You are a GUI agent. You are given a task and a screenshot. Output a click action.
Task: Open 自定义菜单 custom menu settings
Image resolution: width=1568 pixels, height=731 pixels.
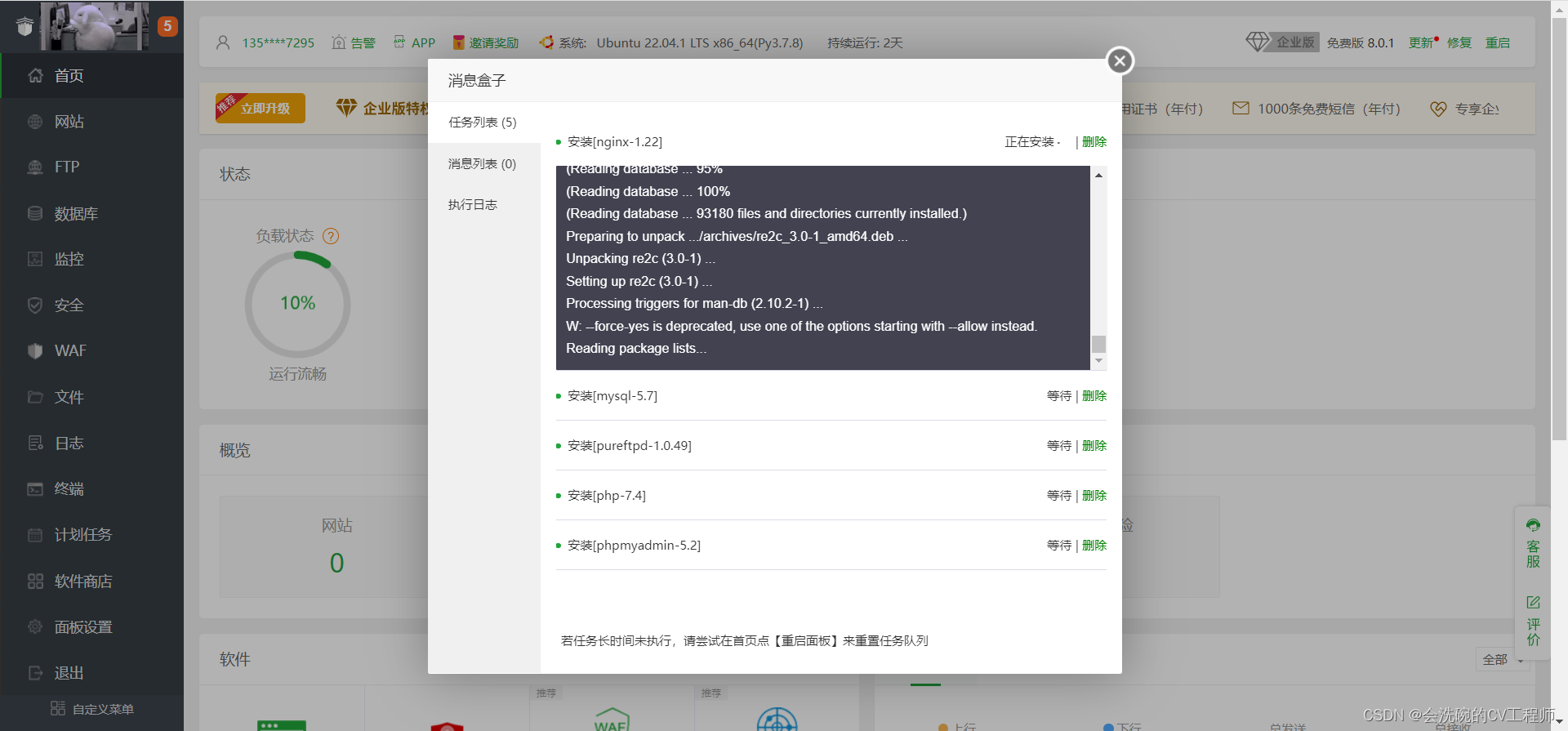click(x=92, y=709)
